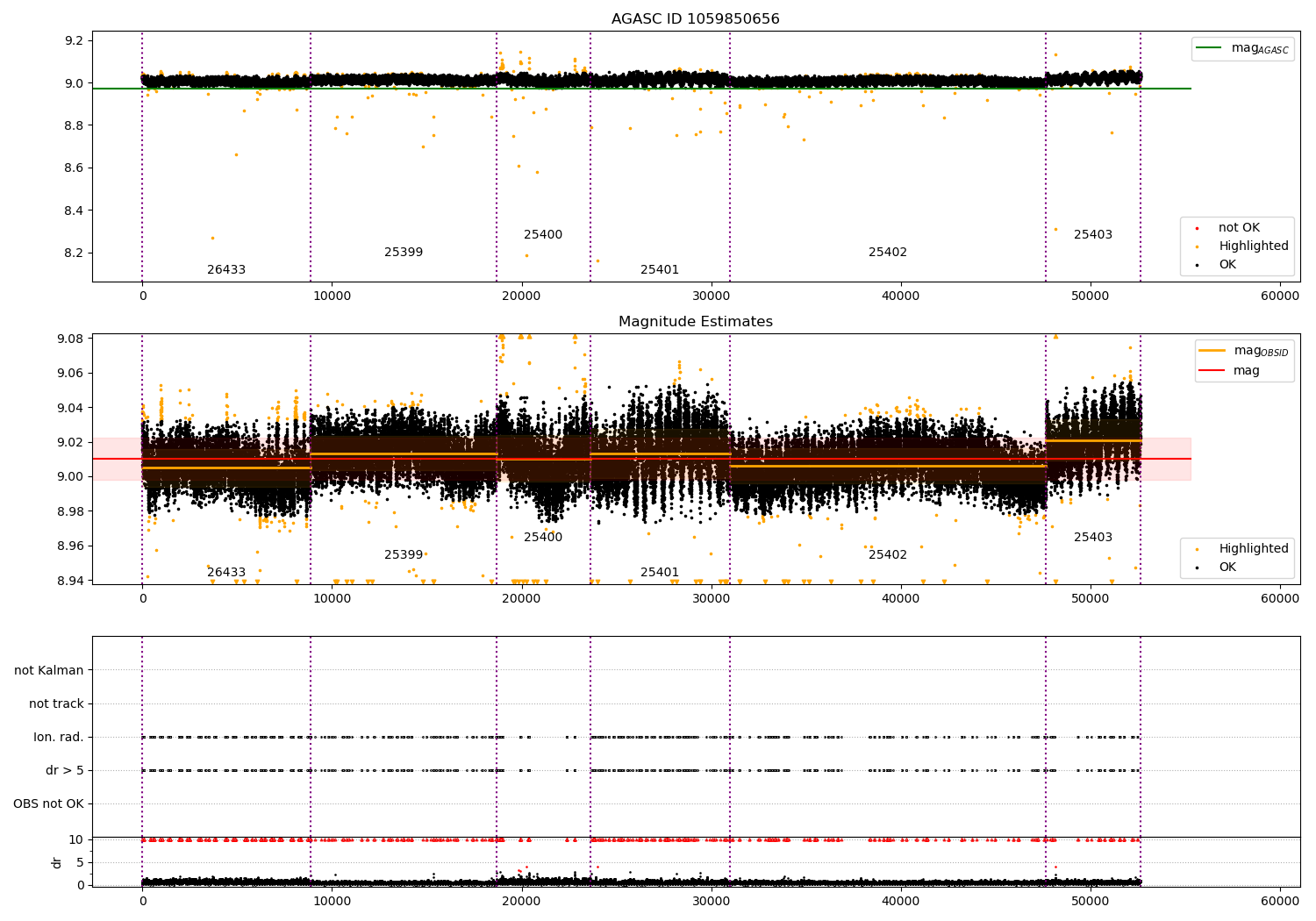The height and width of the screenshot is (921, 1316).
Task: Click the plot title AGASC ID 1059850656
Action: pos(695,19)
